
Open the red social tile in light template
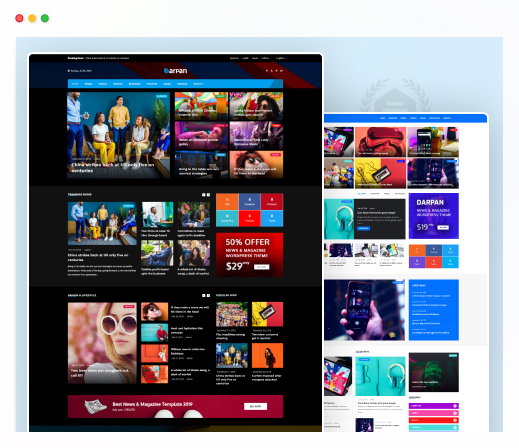point(434,262)
